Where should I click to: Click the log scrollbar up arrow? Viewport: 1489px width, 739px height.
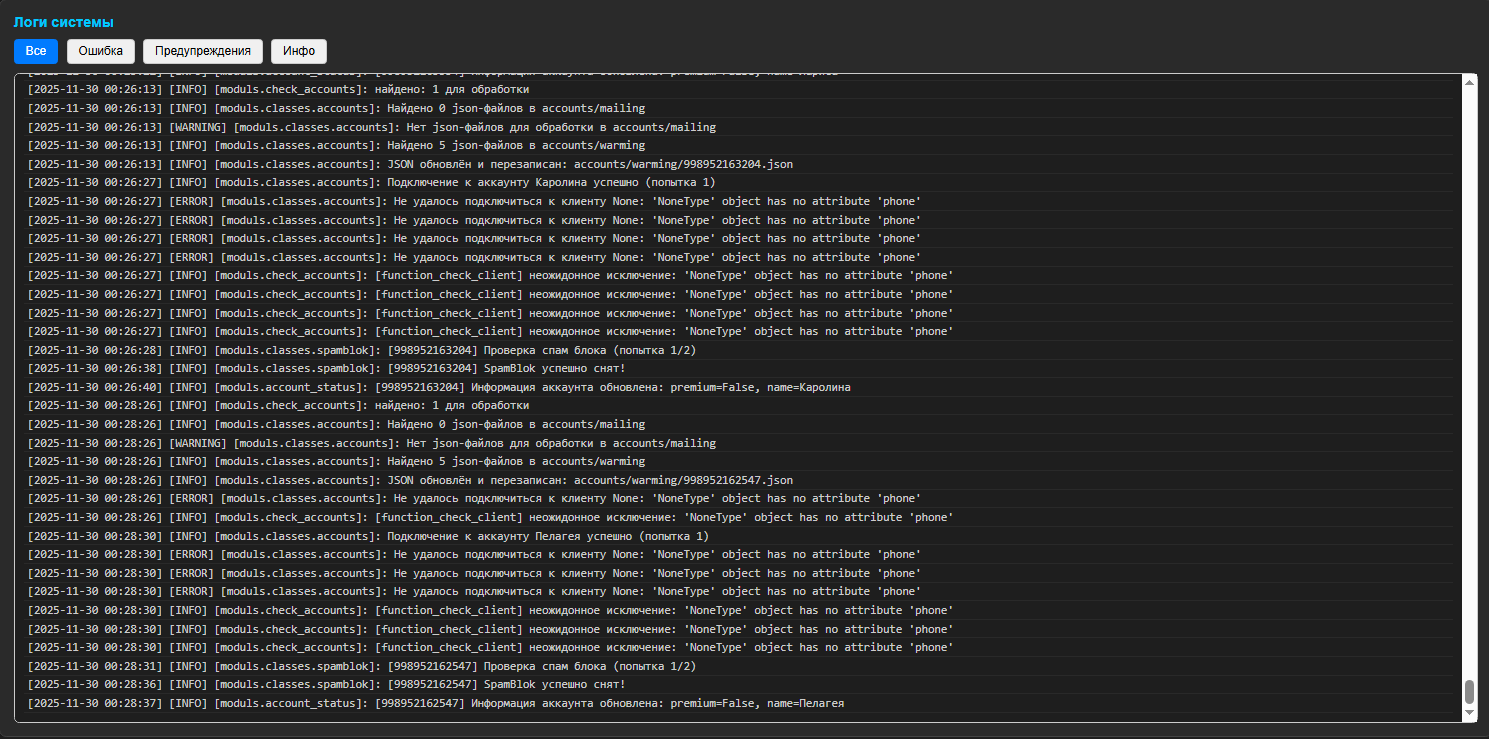[1469, 82]
